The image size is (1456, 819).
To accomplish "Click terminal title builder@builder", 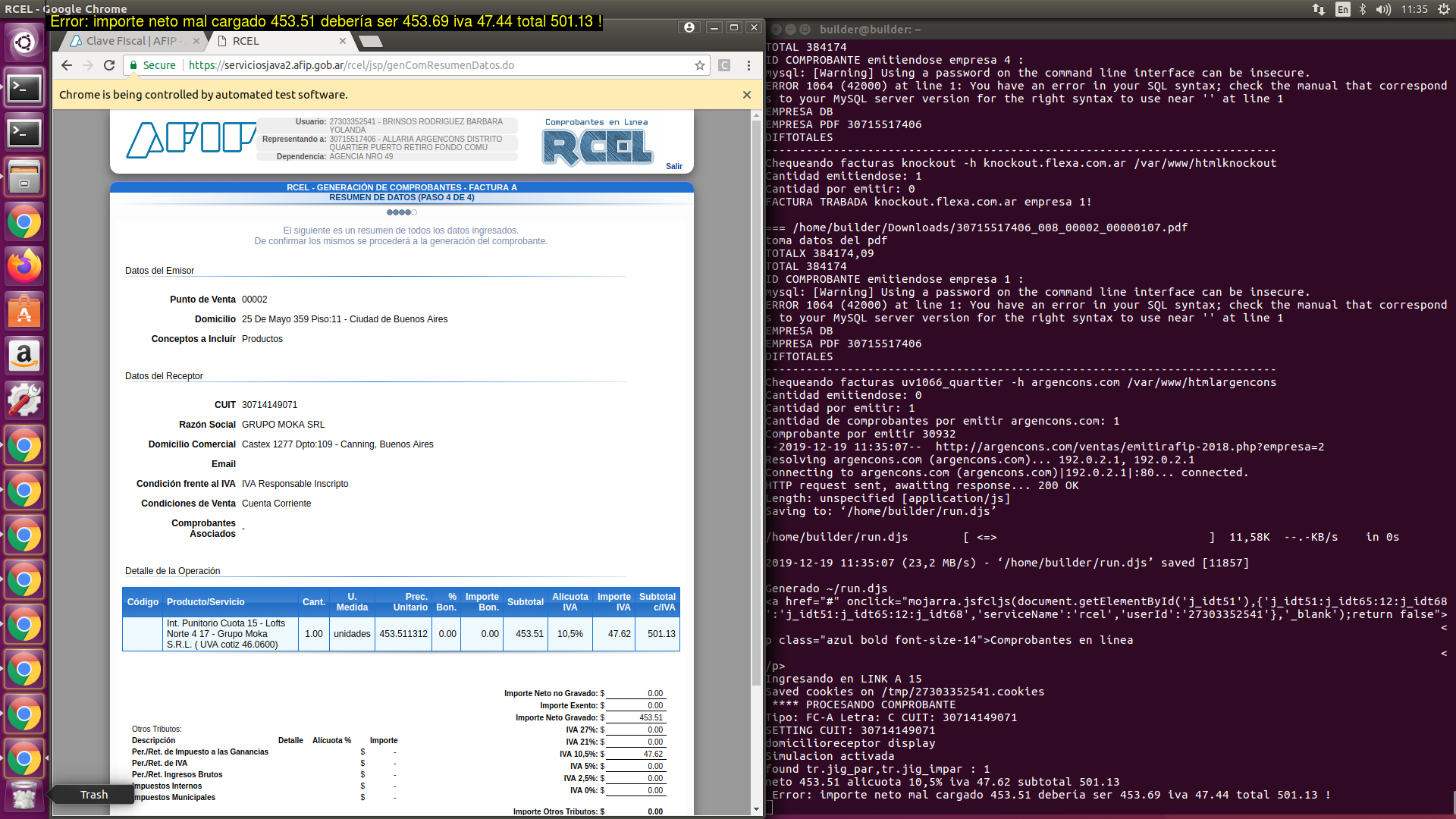I will [x=870, y=30].
